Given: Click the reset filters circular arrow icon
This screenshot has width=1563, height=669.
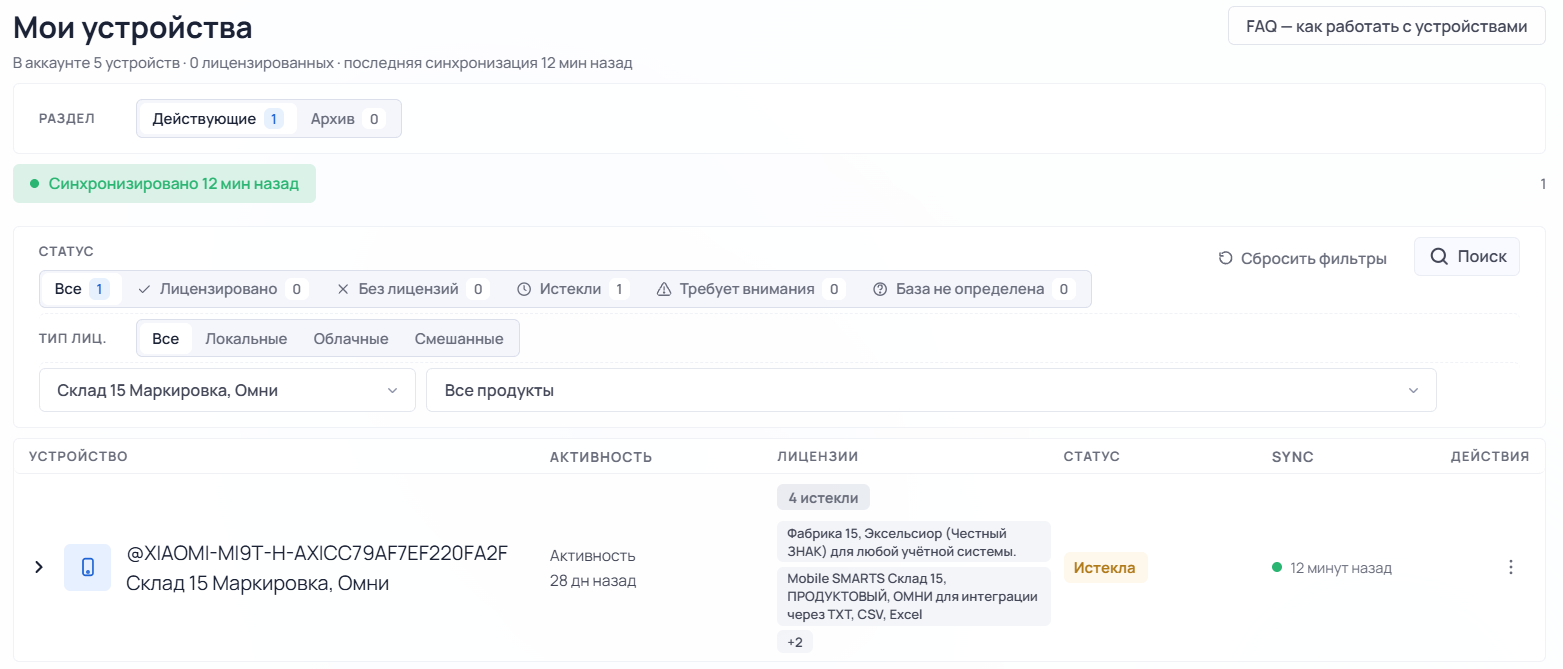Looking at the screenshot, I should pos(1225,258).
